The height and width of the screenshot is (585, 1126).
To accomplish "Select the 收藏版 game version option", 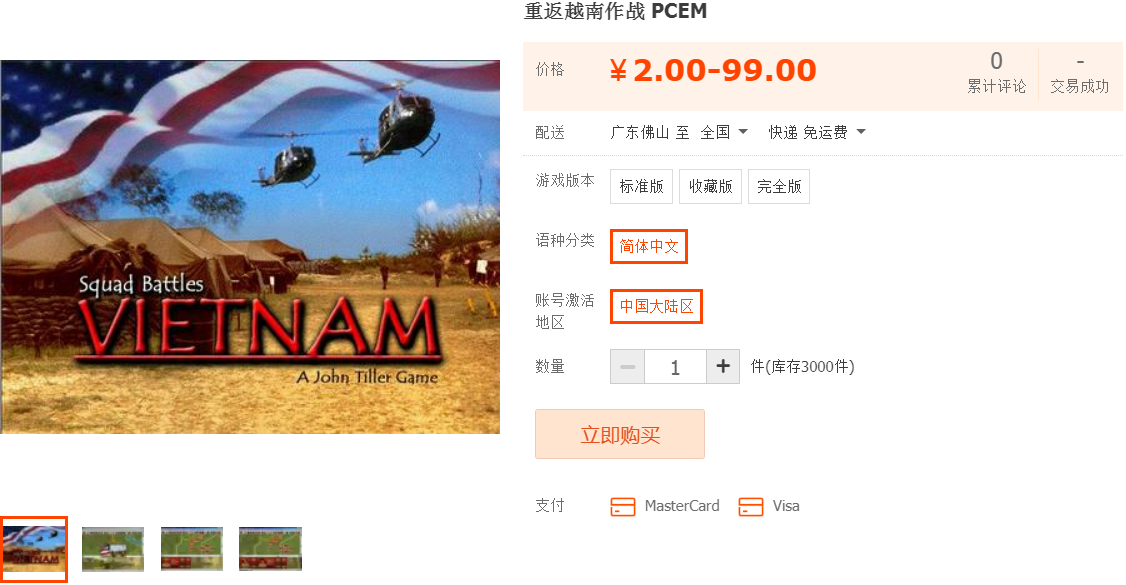I will tap(710, 187).
